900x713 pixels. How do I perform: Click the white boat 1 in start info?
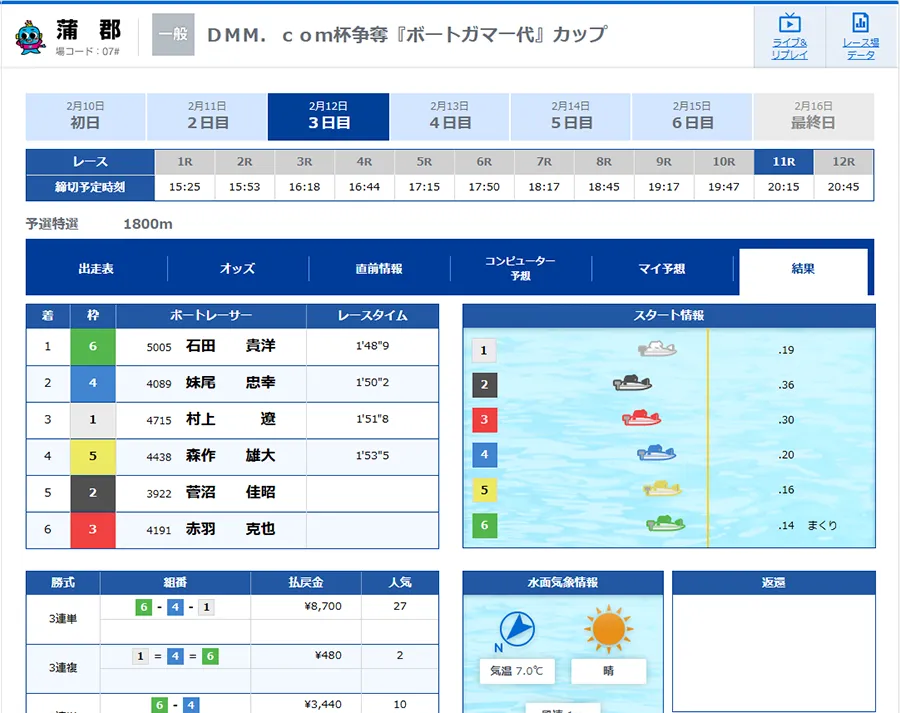click(657, 349)
